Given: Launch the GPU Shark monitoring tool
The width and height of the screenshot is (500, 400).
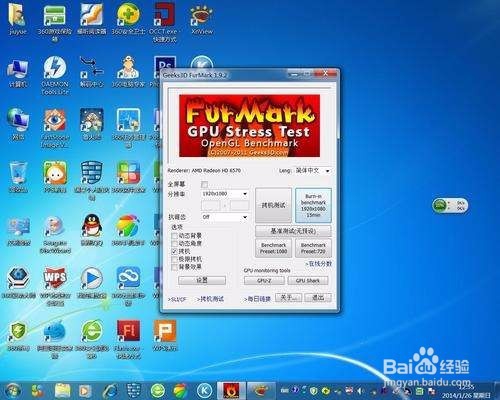Looking at the screenshot, I should 308,281.
